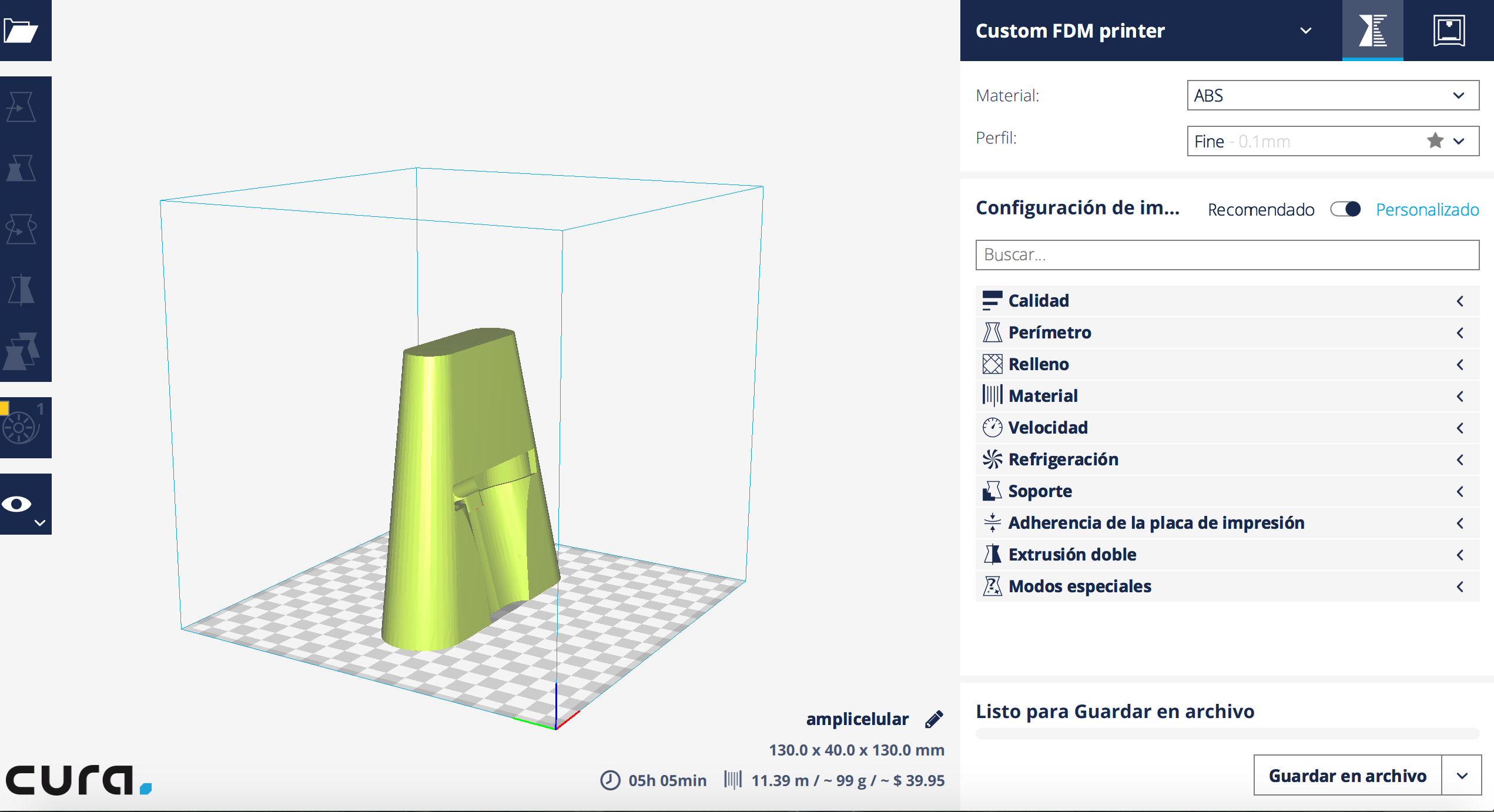Screen dimensions: 1494x812
Task: Expand the Soporte settings section
Action: 1227,491
